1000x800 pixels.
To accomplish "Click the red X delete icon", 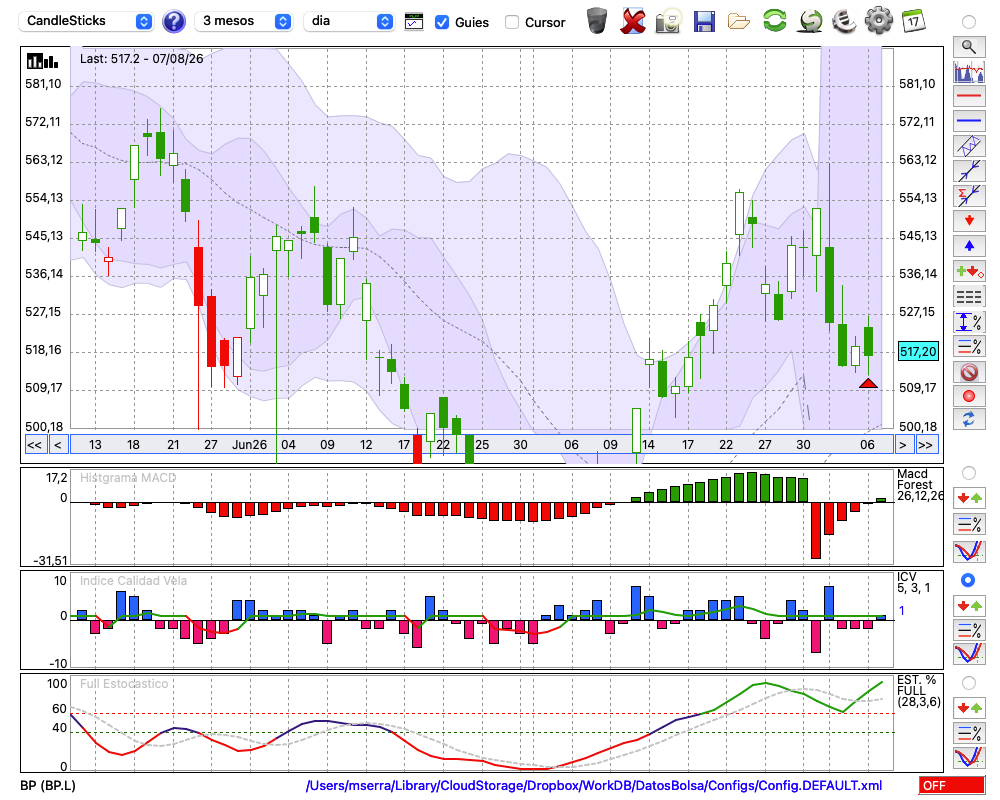I will (x=632, y=22).
